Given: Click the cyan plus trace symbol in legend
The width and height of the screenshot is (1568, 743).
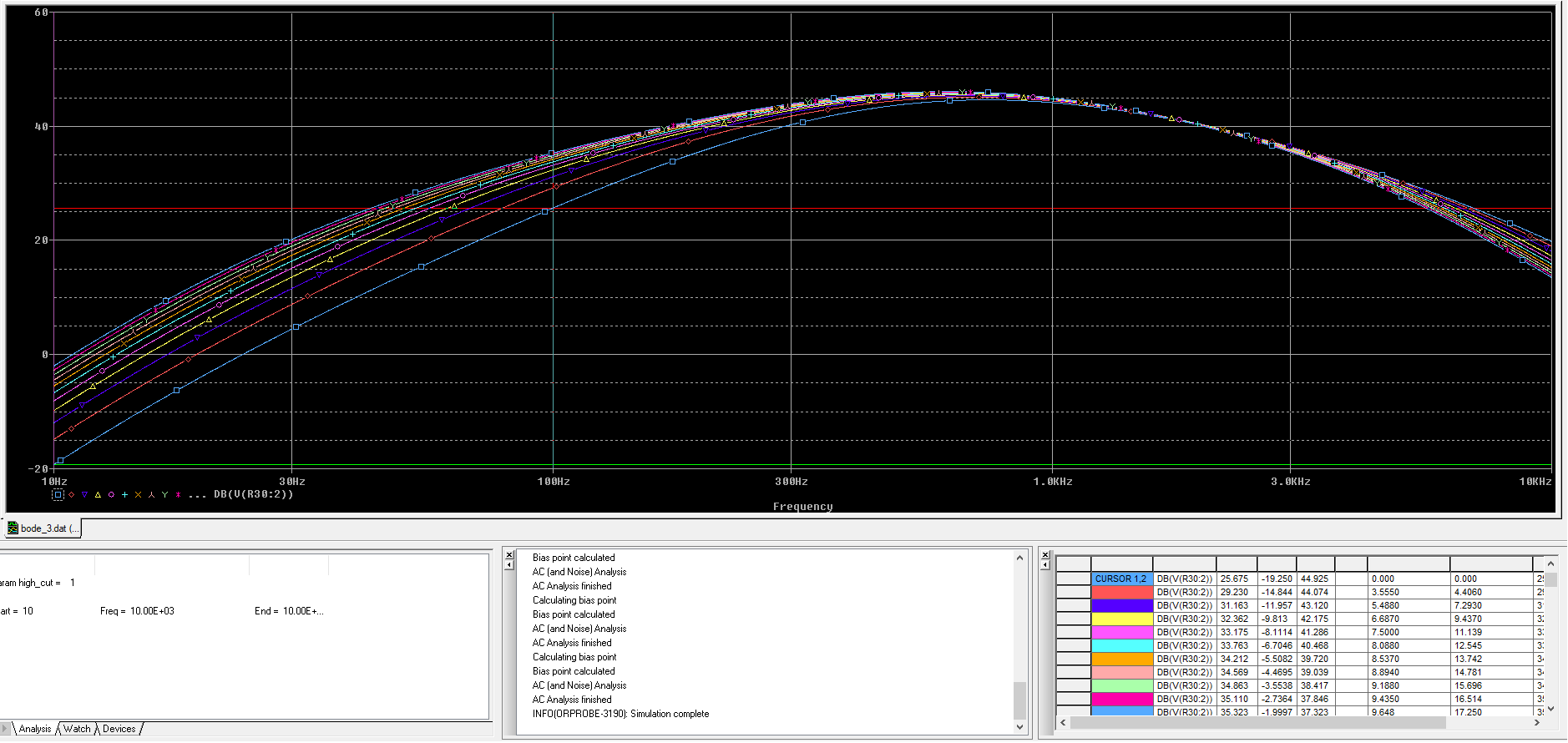Looking at the screenshot, I should (x=124, y=495).
